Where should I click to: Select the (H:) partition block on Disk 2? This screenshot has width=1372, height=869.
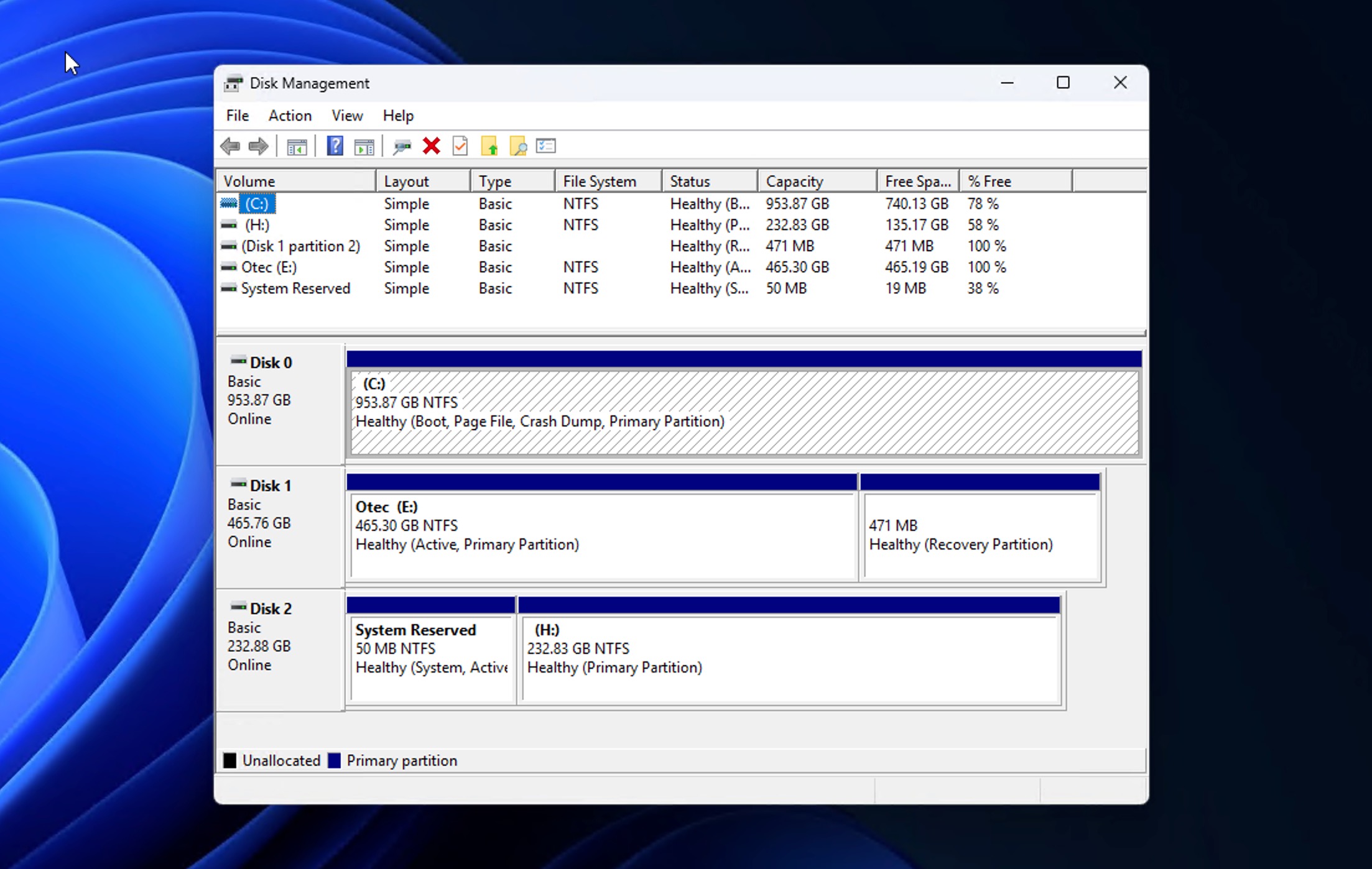[x=790, y=659]
